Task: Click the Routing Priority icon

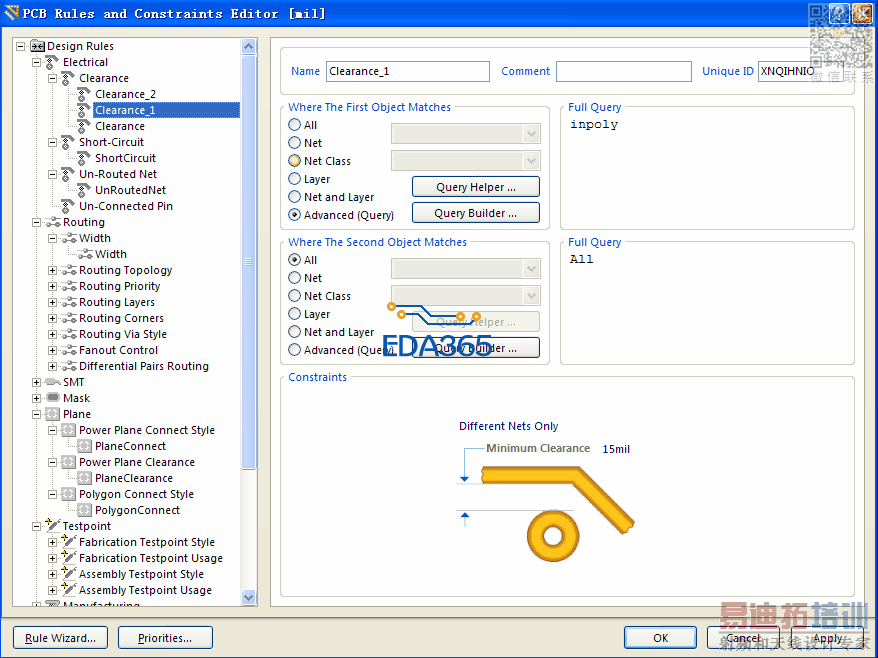Action: (x=69, y=286)
